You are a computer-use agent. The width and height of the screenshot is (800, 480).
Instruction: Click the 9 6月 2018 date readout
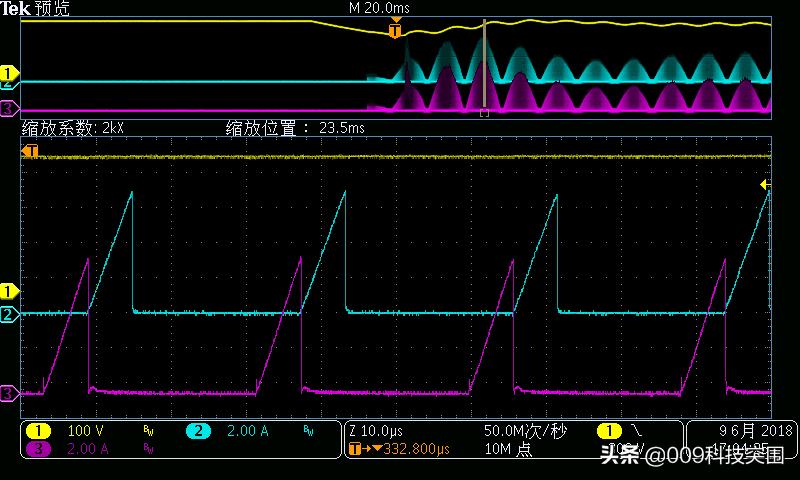coord(756,431)
